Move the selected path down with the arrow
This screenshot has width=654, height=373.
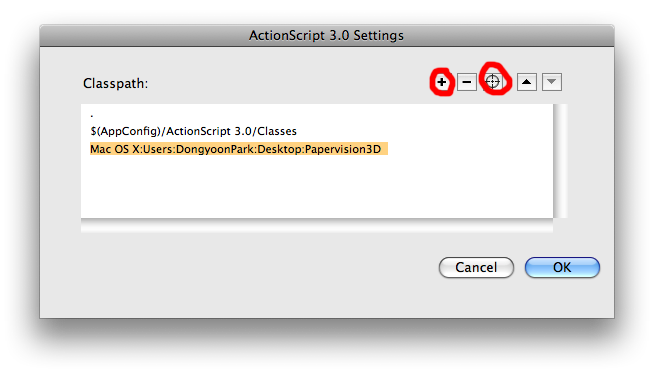(552, 82)
